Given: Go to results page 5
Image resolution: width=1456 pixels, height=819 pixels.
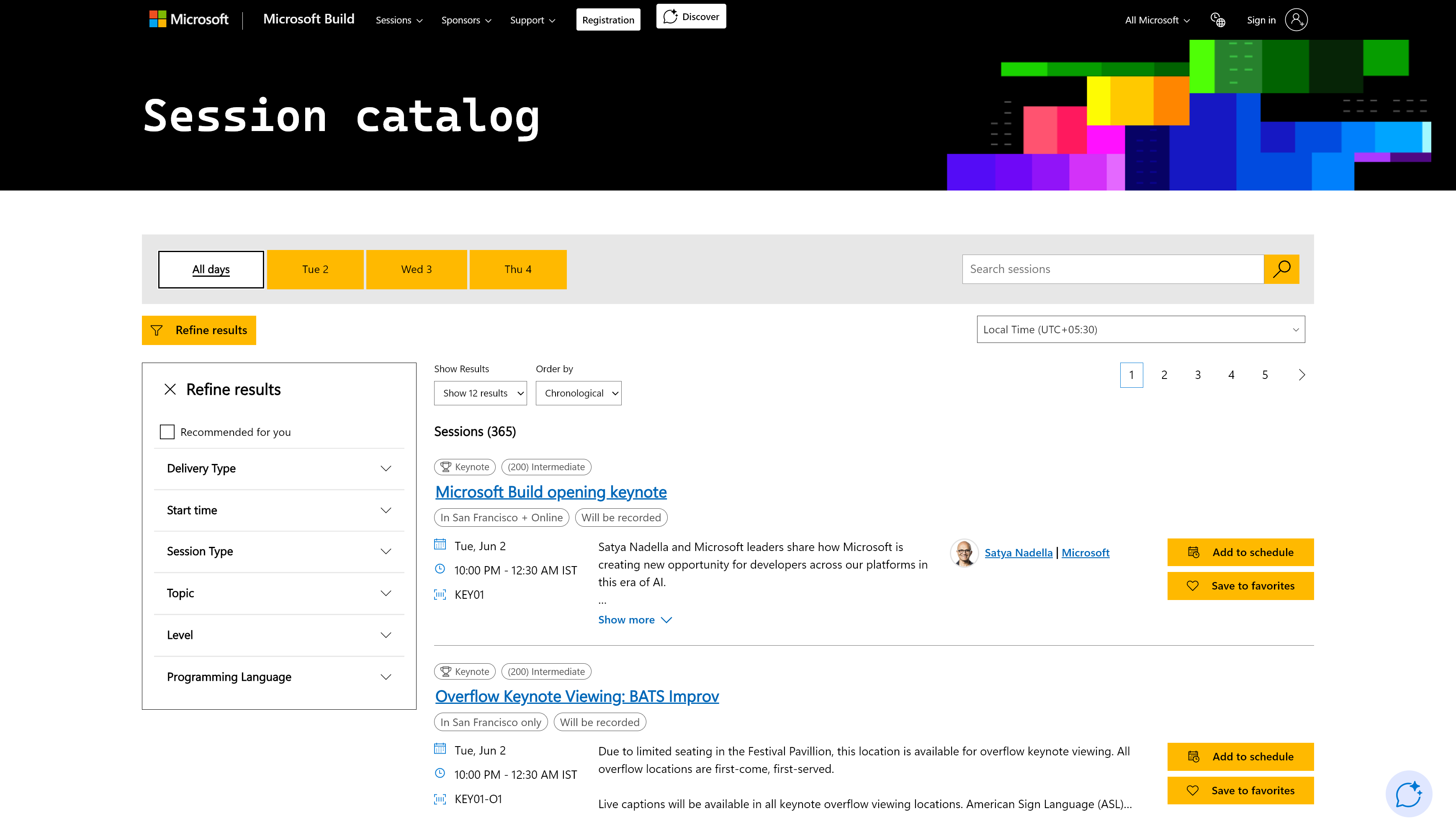Looking at the screenshot, I should pos(1265,375).
